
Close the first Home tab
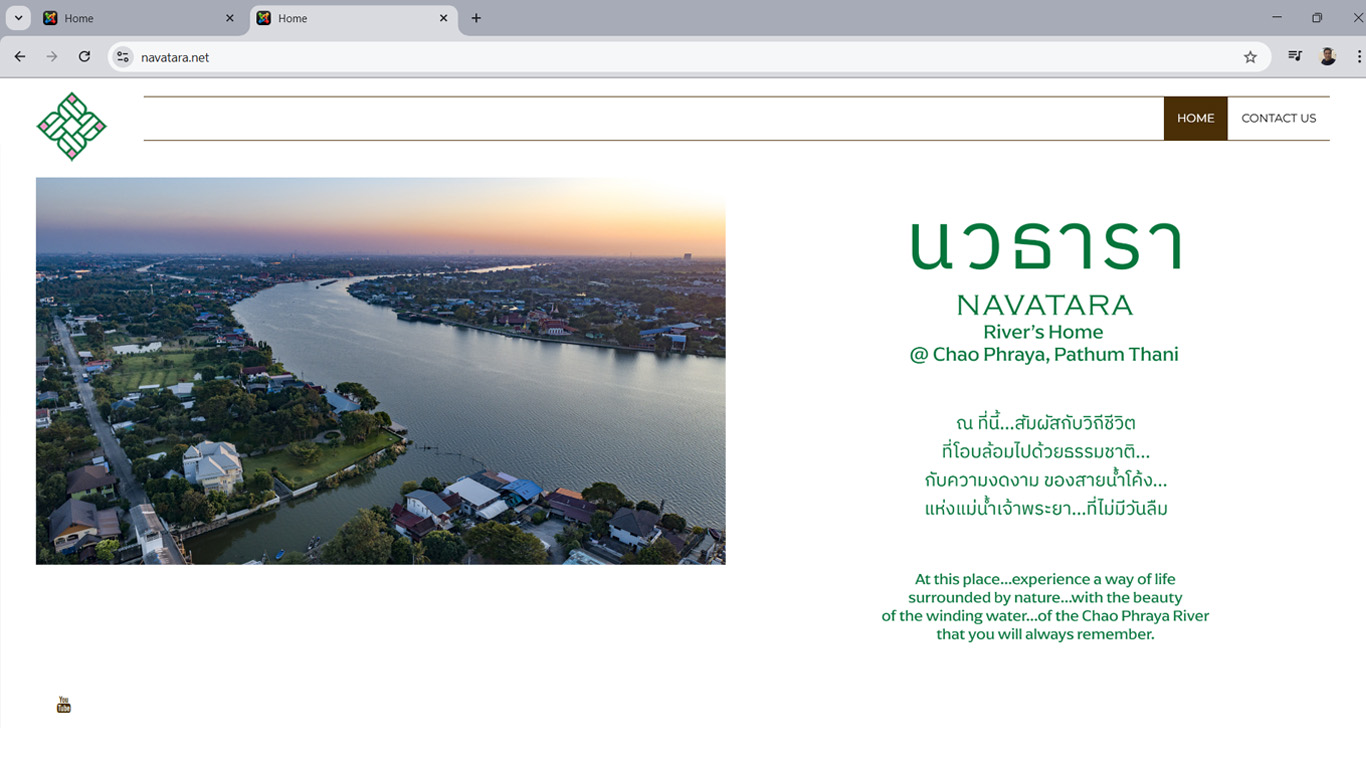click(x=230, y=18)
